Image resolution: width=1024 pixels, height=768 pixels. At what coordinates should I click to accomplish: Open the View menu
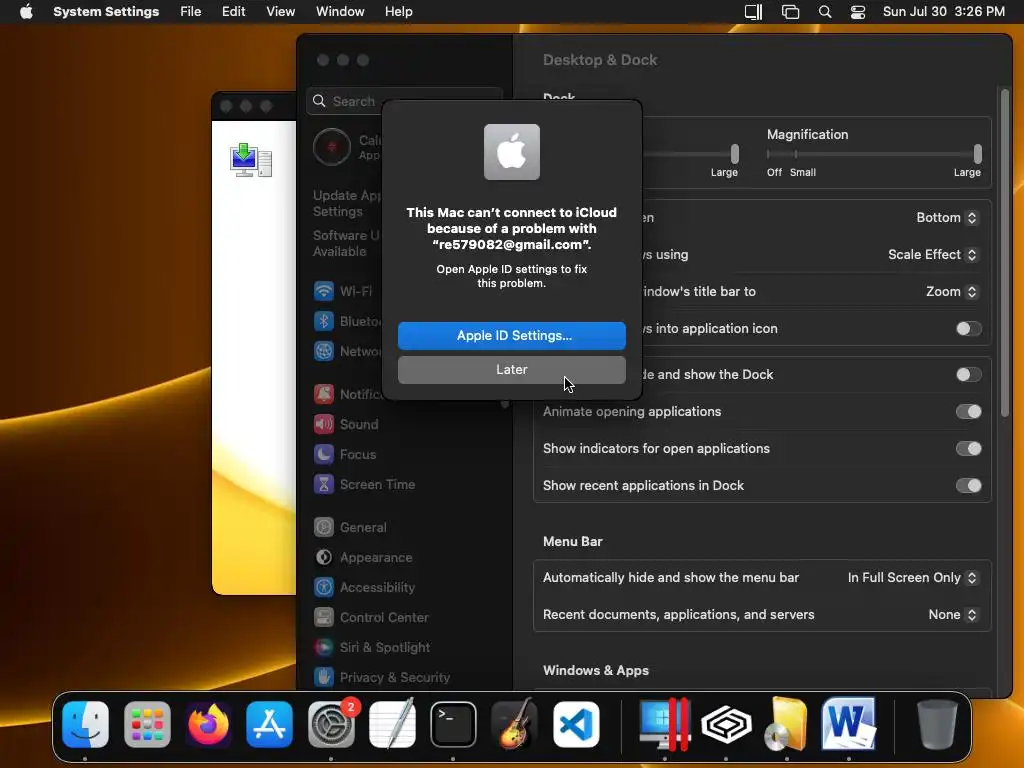tap(281, 12)
